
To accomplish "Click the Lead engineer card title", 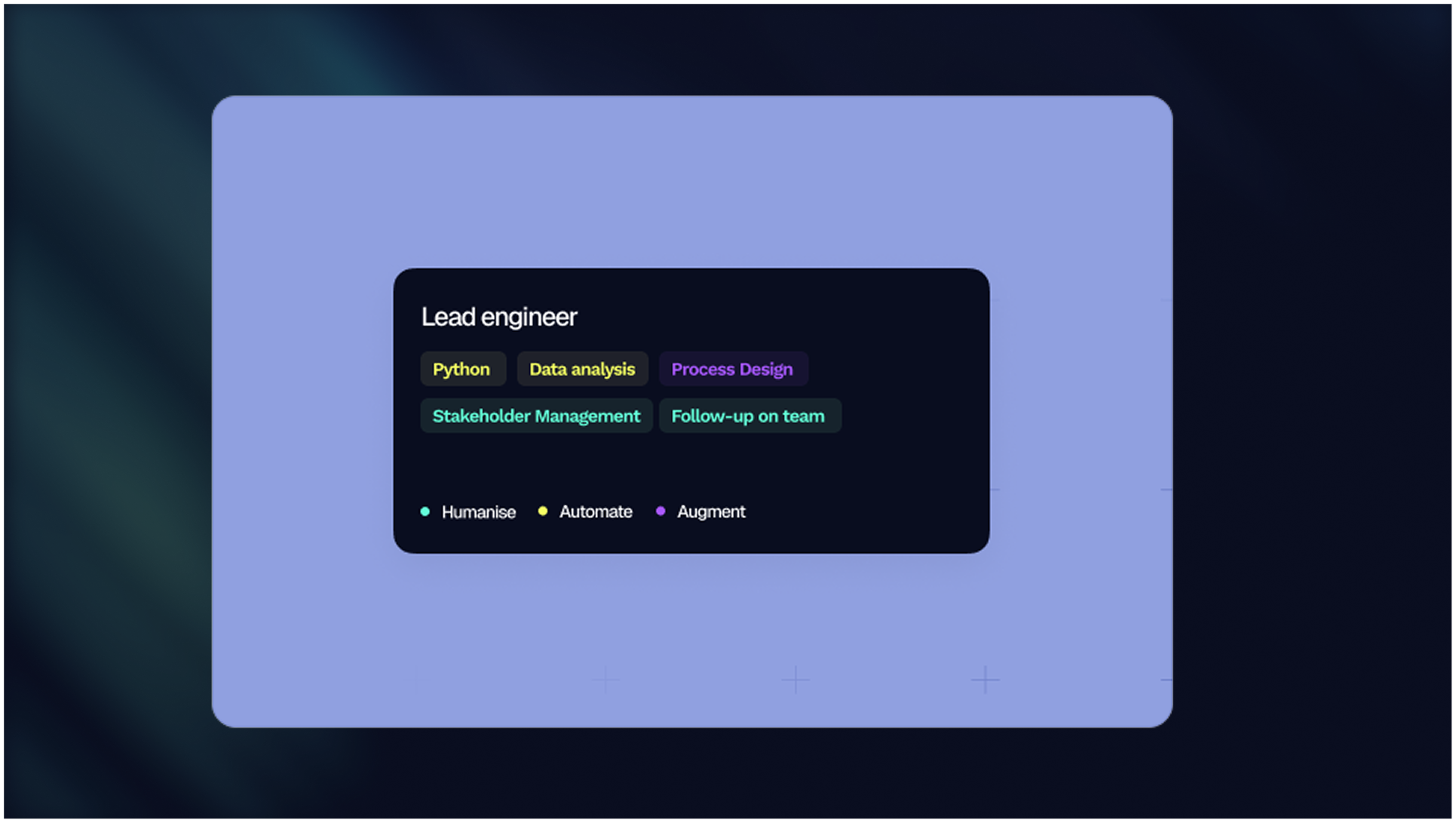I will pyautogui.click(x=499, y=318).
